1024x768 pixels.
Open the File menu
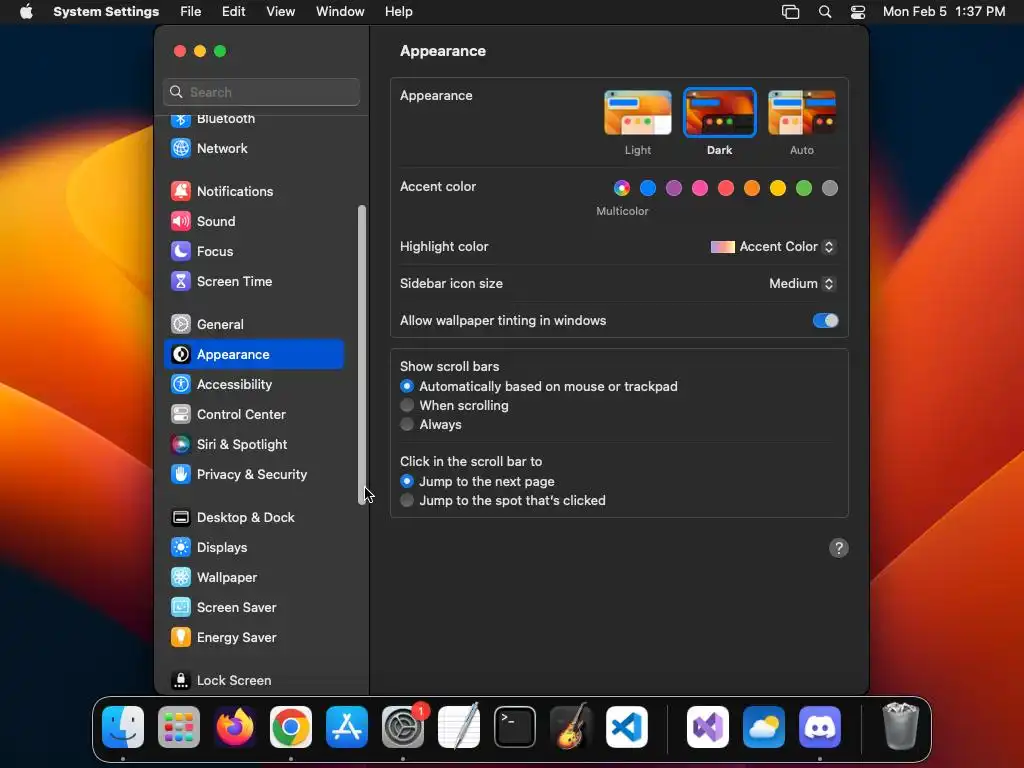point(191,12)
